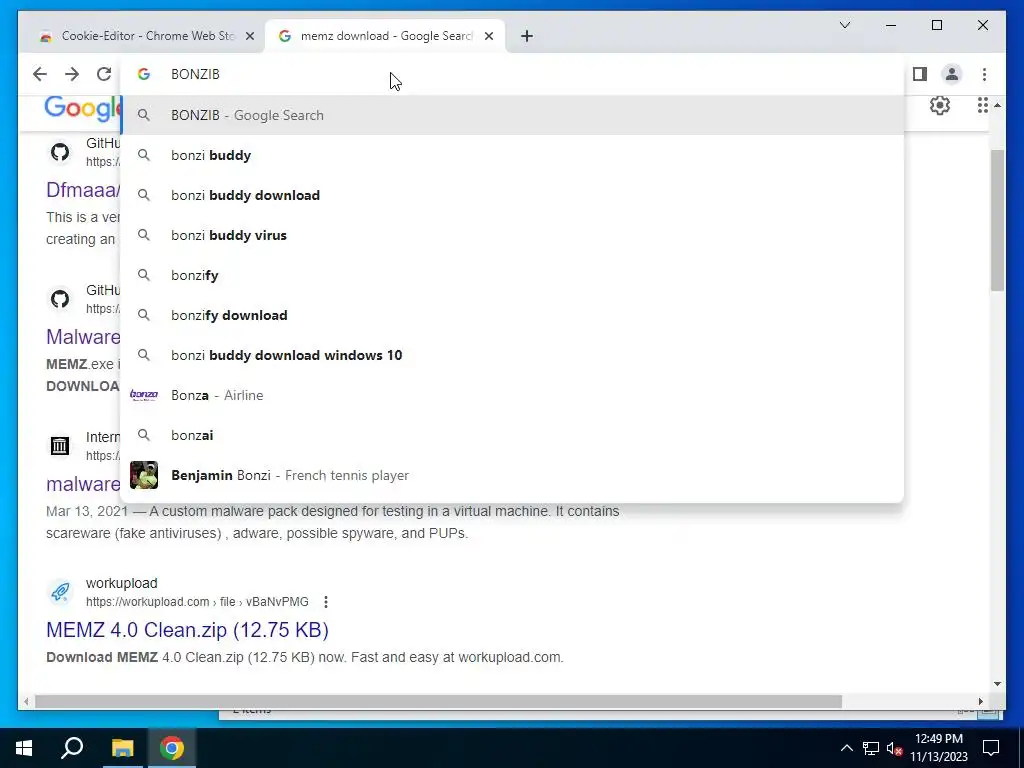Screen dimensions: 1024x768
Task: Click the taskbar clock showing 12:49 PM
Action: click(939, 748)
